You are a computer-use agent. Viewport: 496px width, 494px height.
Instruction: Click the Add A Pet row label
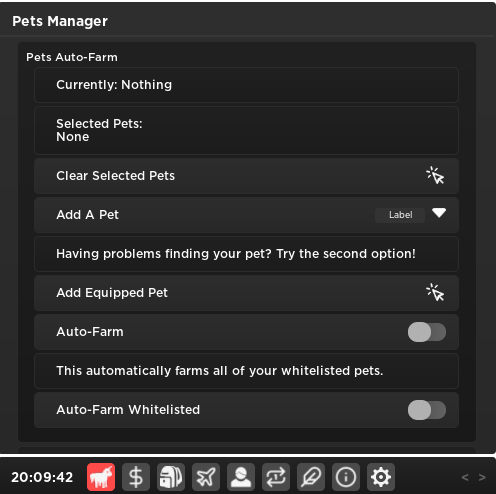click(87, 215)
